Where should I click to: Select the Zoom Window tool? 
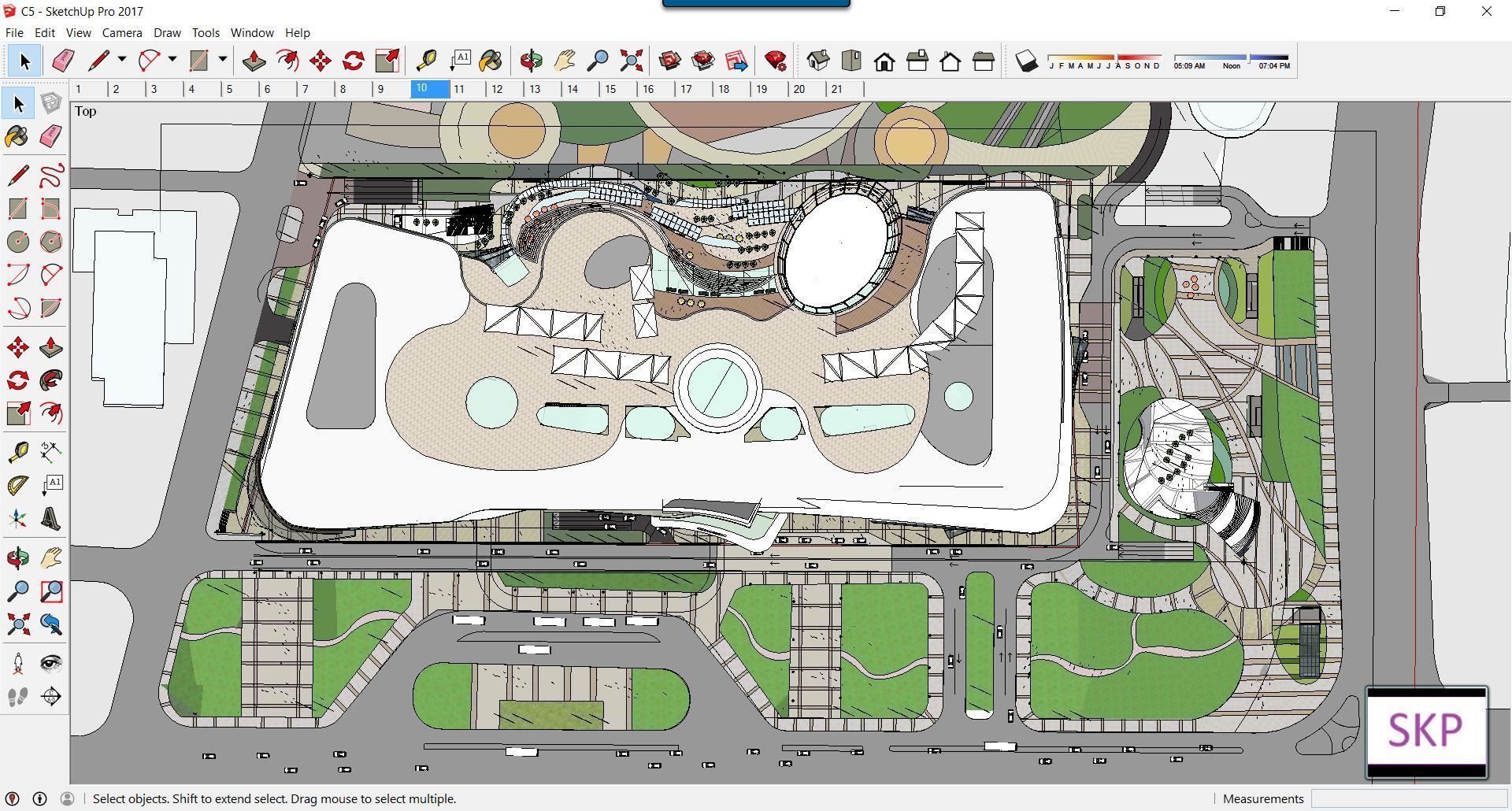point(51,591)
